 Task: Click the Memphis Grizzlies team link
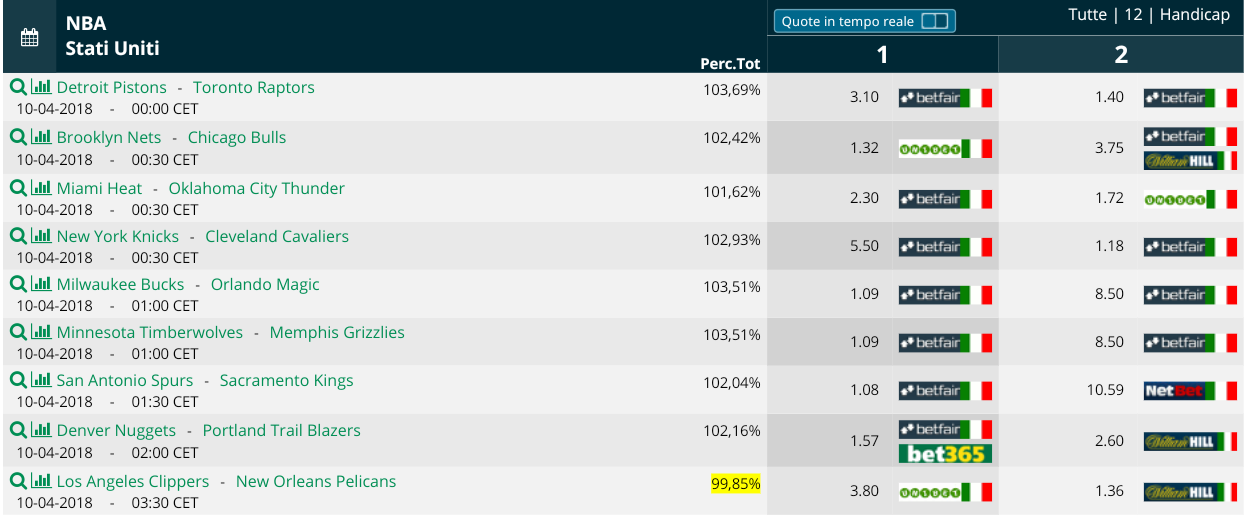point(337,332)
